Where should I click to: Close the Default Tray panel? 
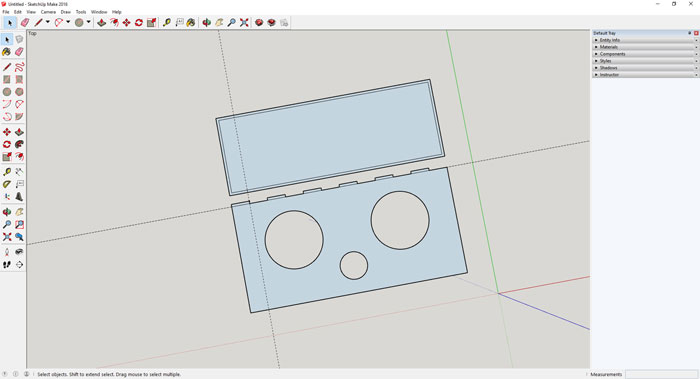(x=696, y=33)
